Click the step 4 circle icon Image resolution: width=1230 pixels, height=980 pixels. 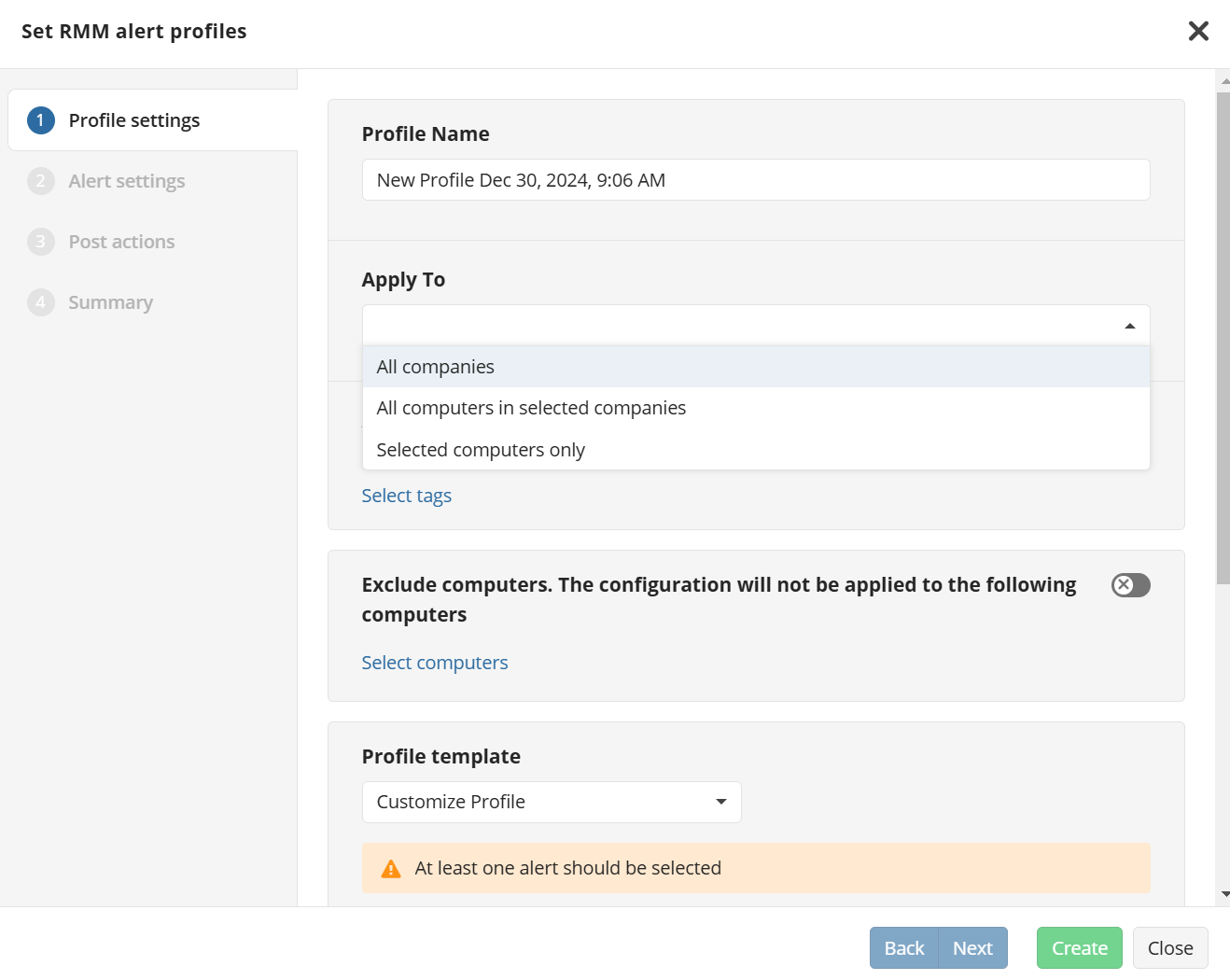pyautogui.click(x=40, y=302)
